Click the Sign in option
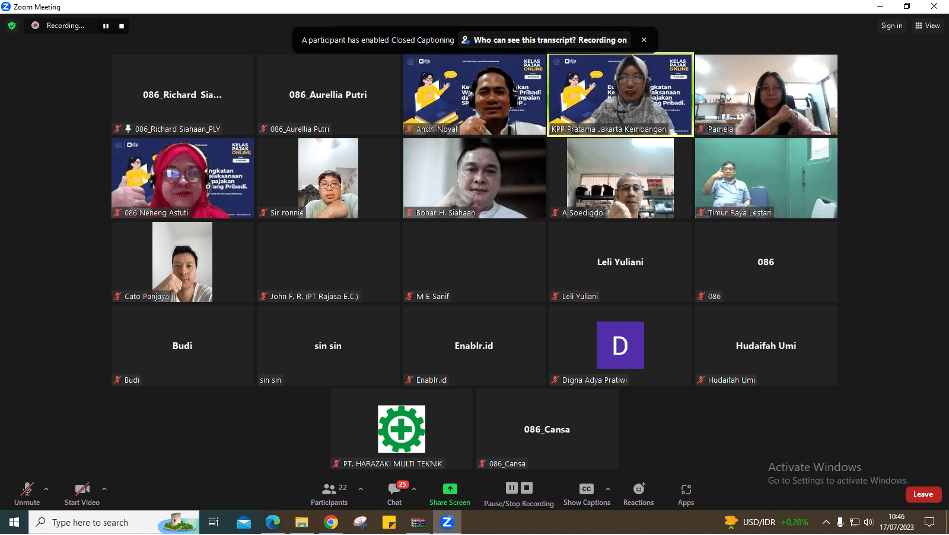The height and width of the screenshot is (535, 949). [891, 26]
